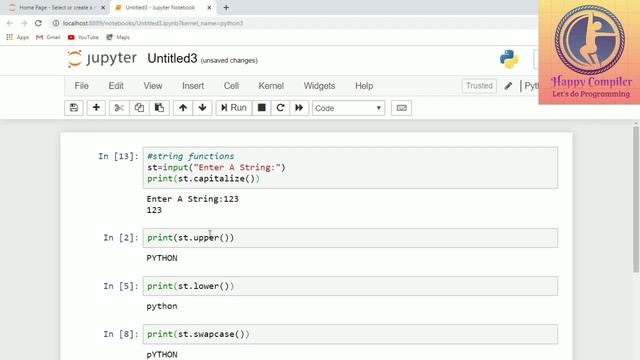
Task: Paste cells below icon
Action: (x=159, y=108)
